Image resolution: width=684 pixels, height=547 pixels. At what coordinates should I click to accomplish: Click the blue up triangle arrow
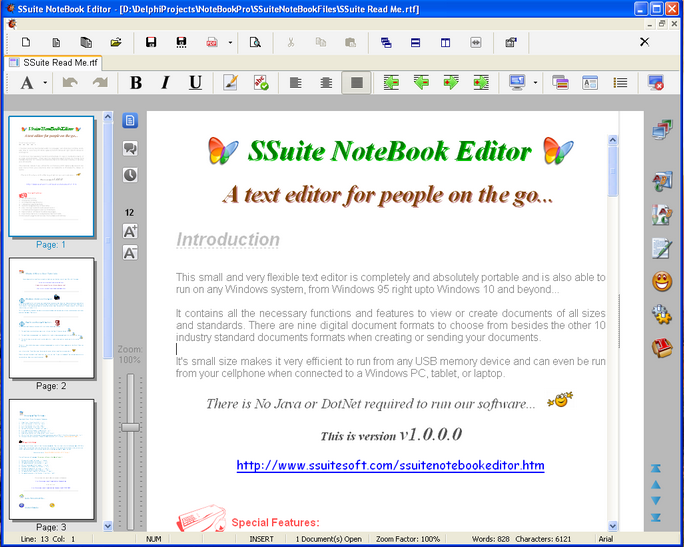pyautogui.click(x=656, y=484)
